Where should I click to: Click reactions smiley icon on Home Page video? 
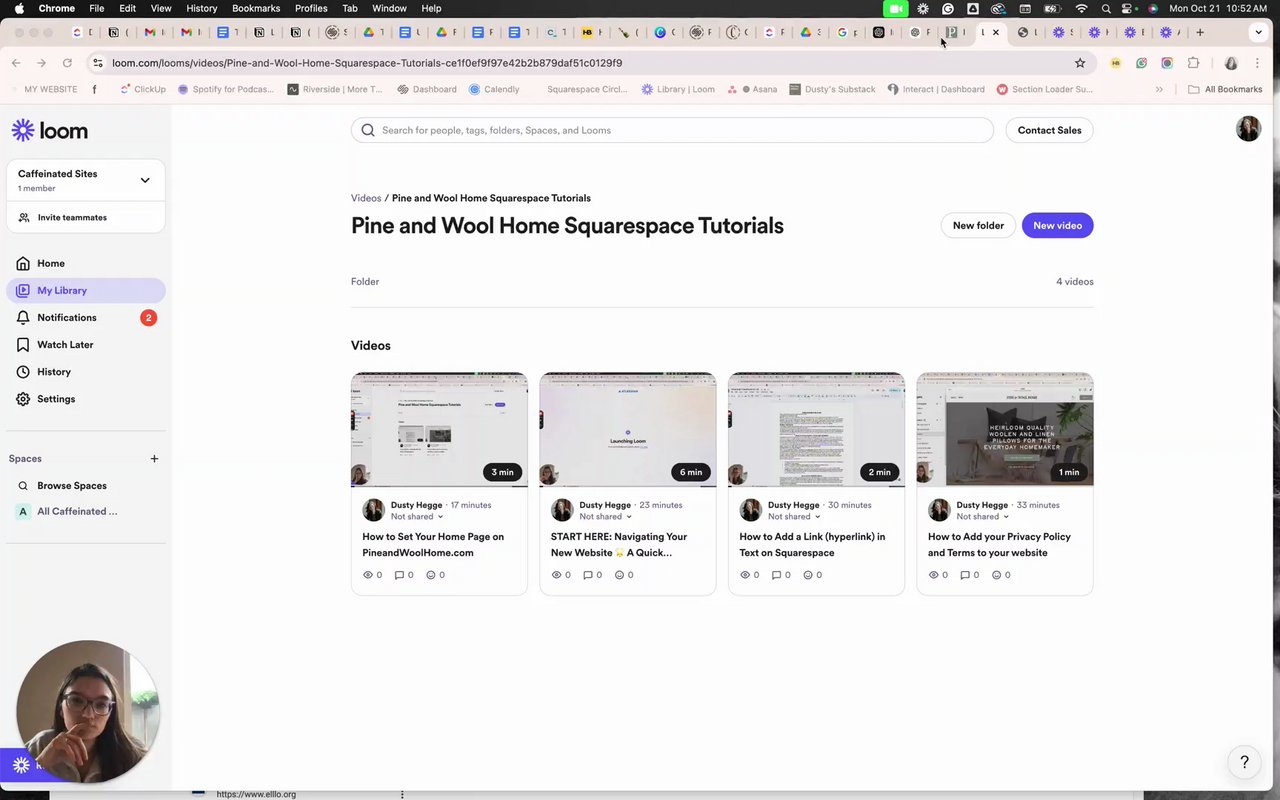point(431,575)
